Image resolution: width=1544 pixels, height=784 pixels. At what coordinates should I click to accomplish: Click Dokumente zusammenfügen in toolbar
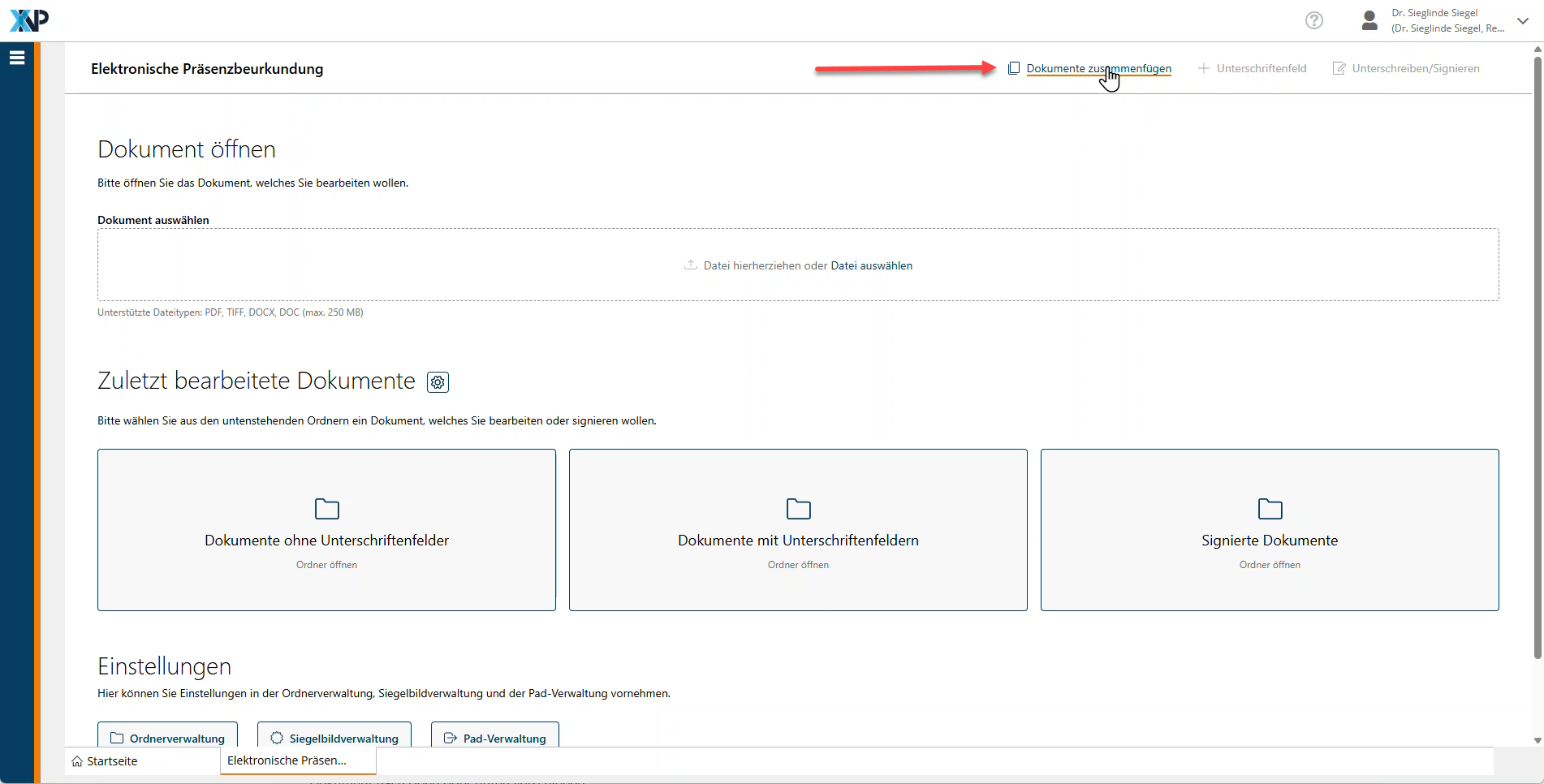coord(1098,69)
